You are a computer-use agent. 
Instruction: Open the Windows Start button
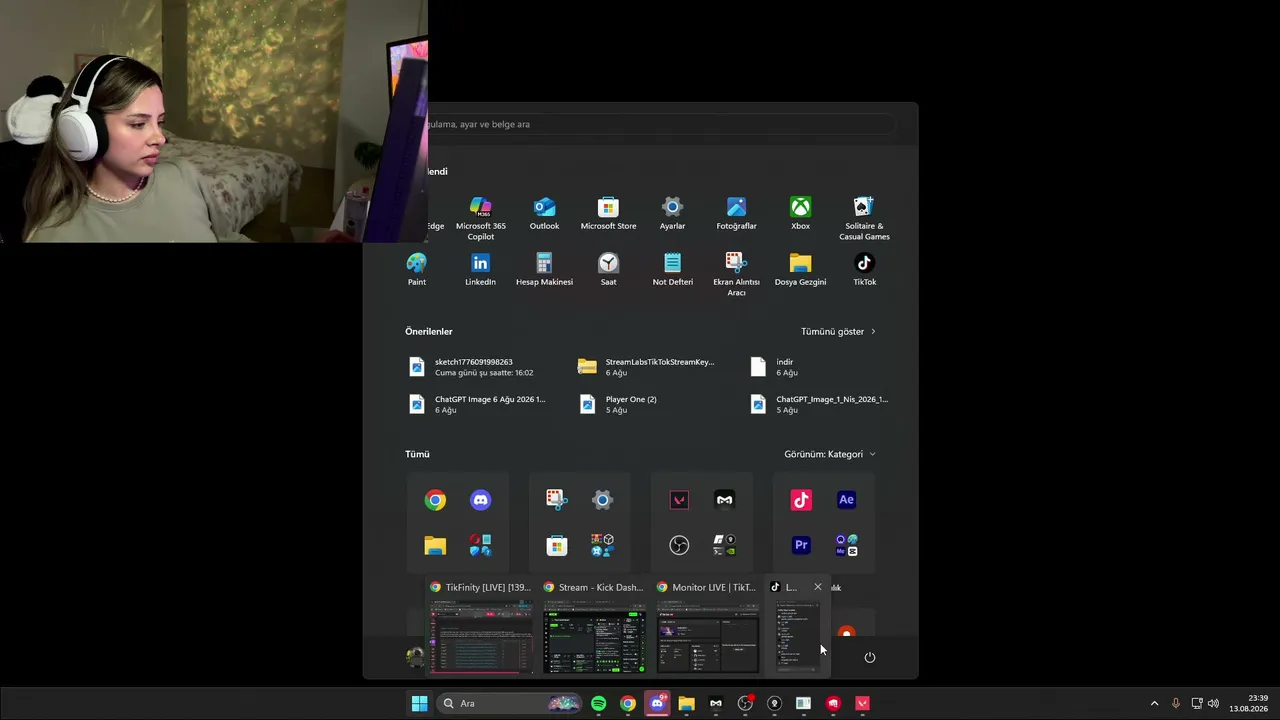tap(420, 704)
